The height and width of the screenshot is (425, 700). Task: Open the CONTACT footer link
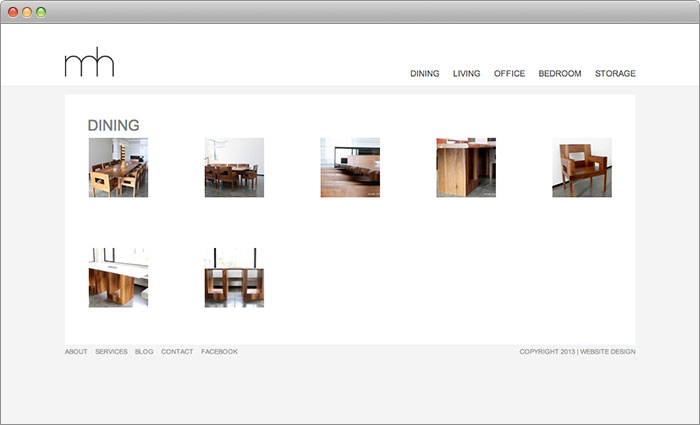click(177, 352)
